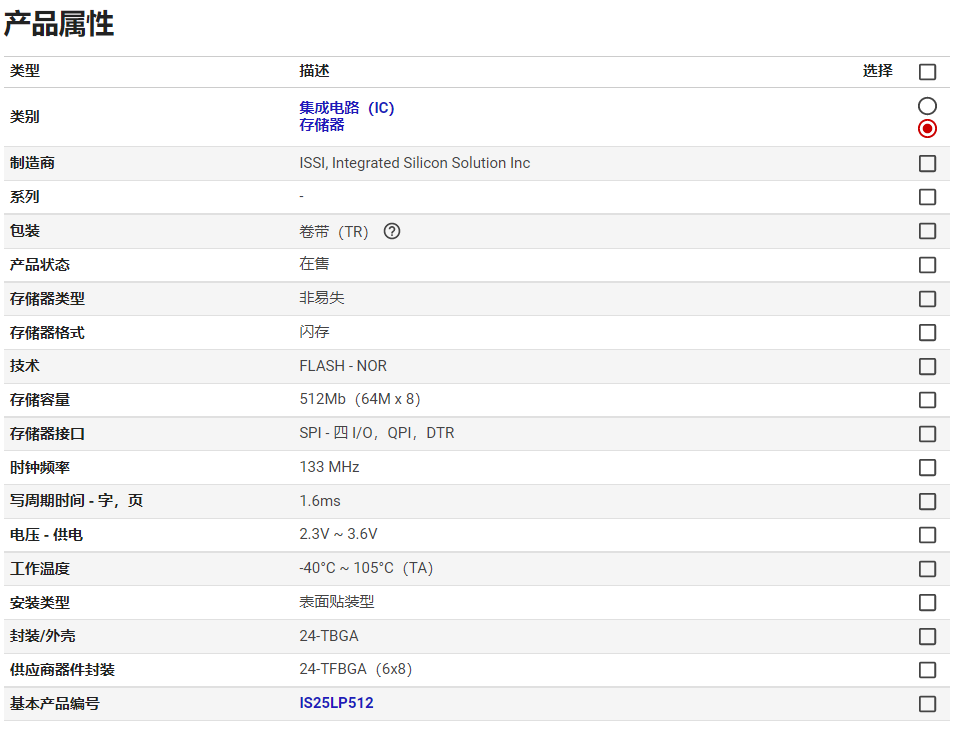Check the 技术 FLASH - NOR checkbox

click(927, 366)
